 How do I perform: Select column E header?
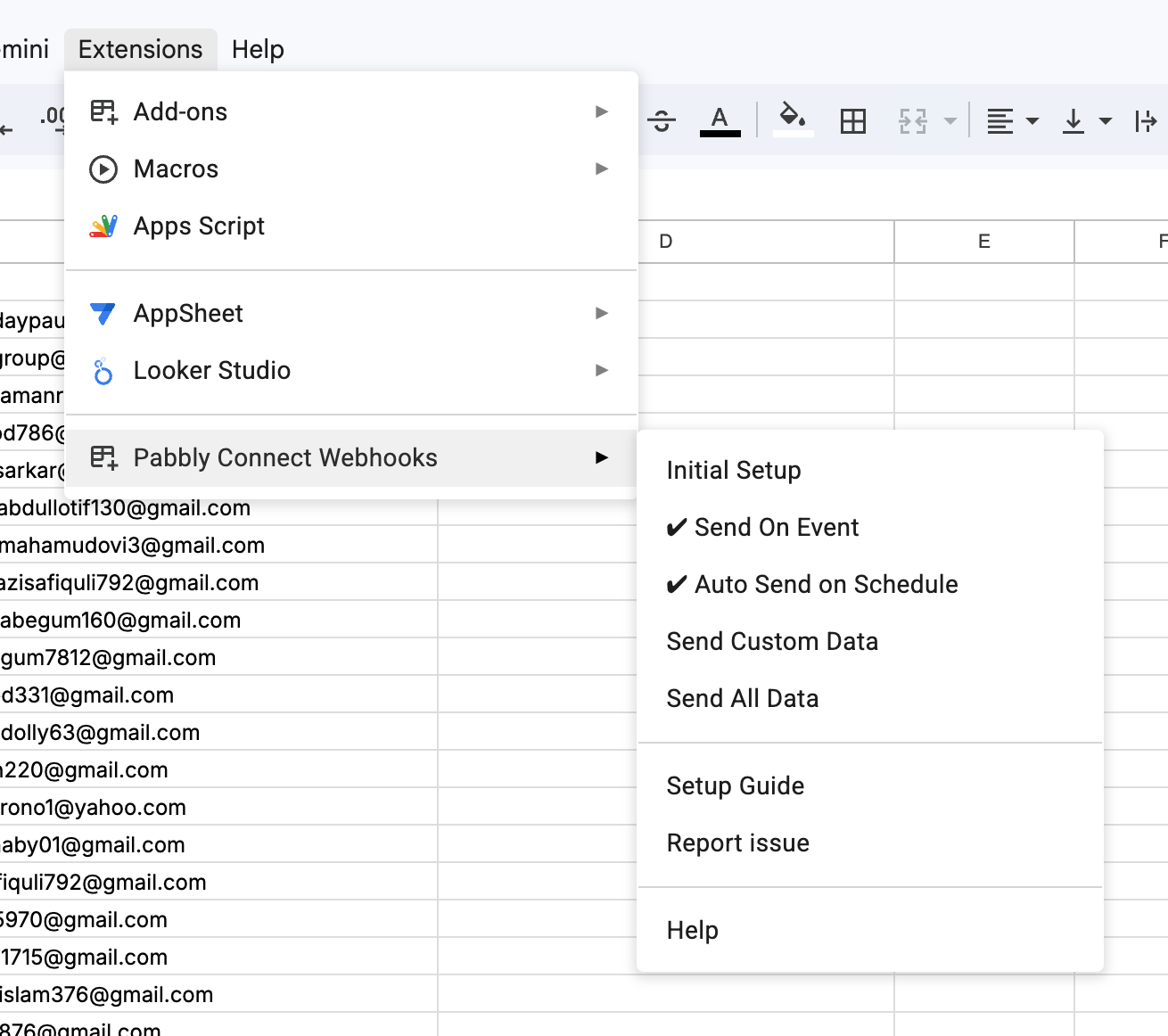click(x=984, y=242)
